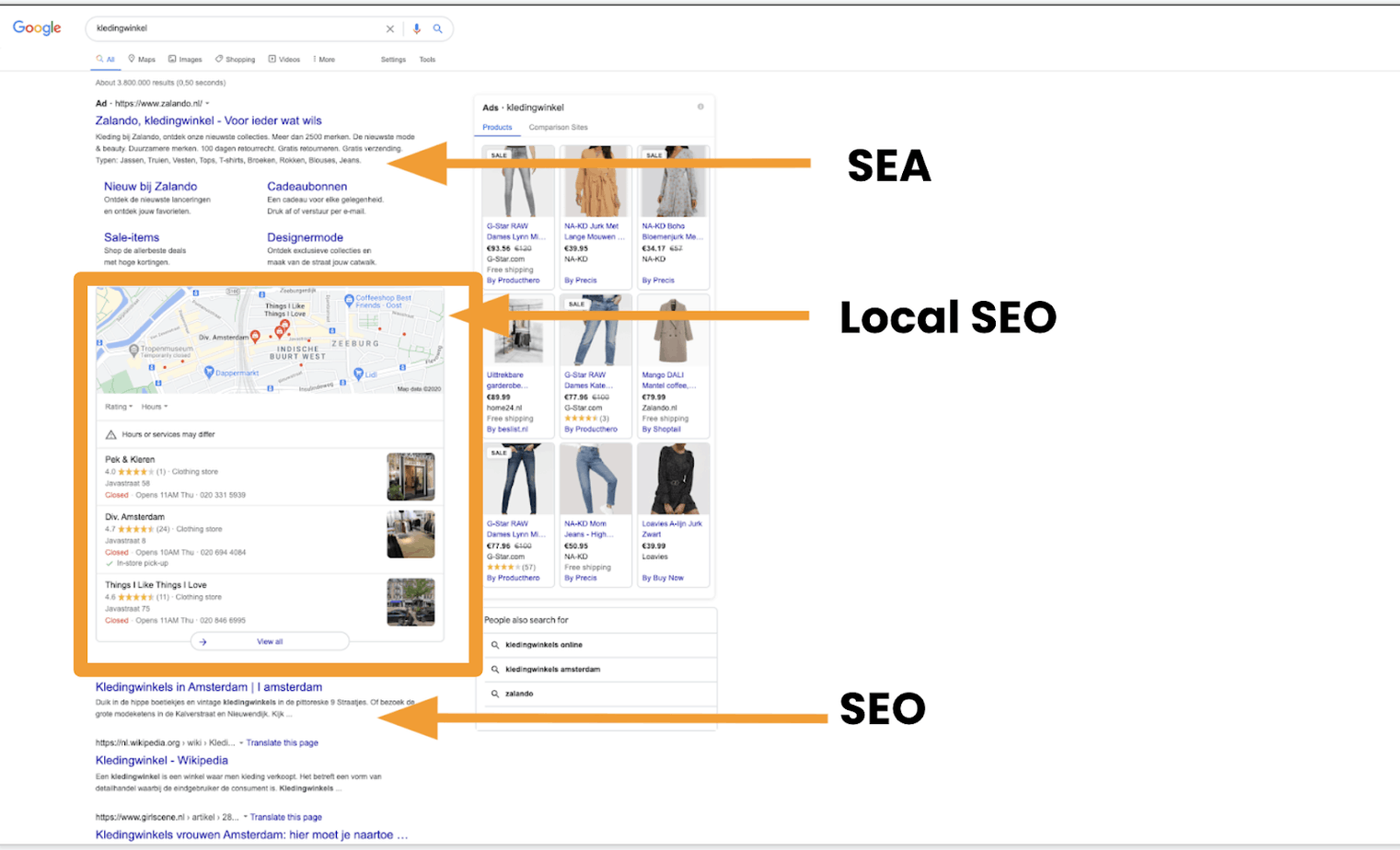This screenshot has width=1400, height=850.
Task: Expand the More search menu
Action: 324,59
